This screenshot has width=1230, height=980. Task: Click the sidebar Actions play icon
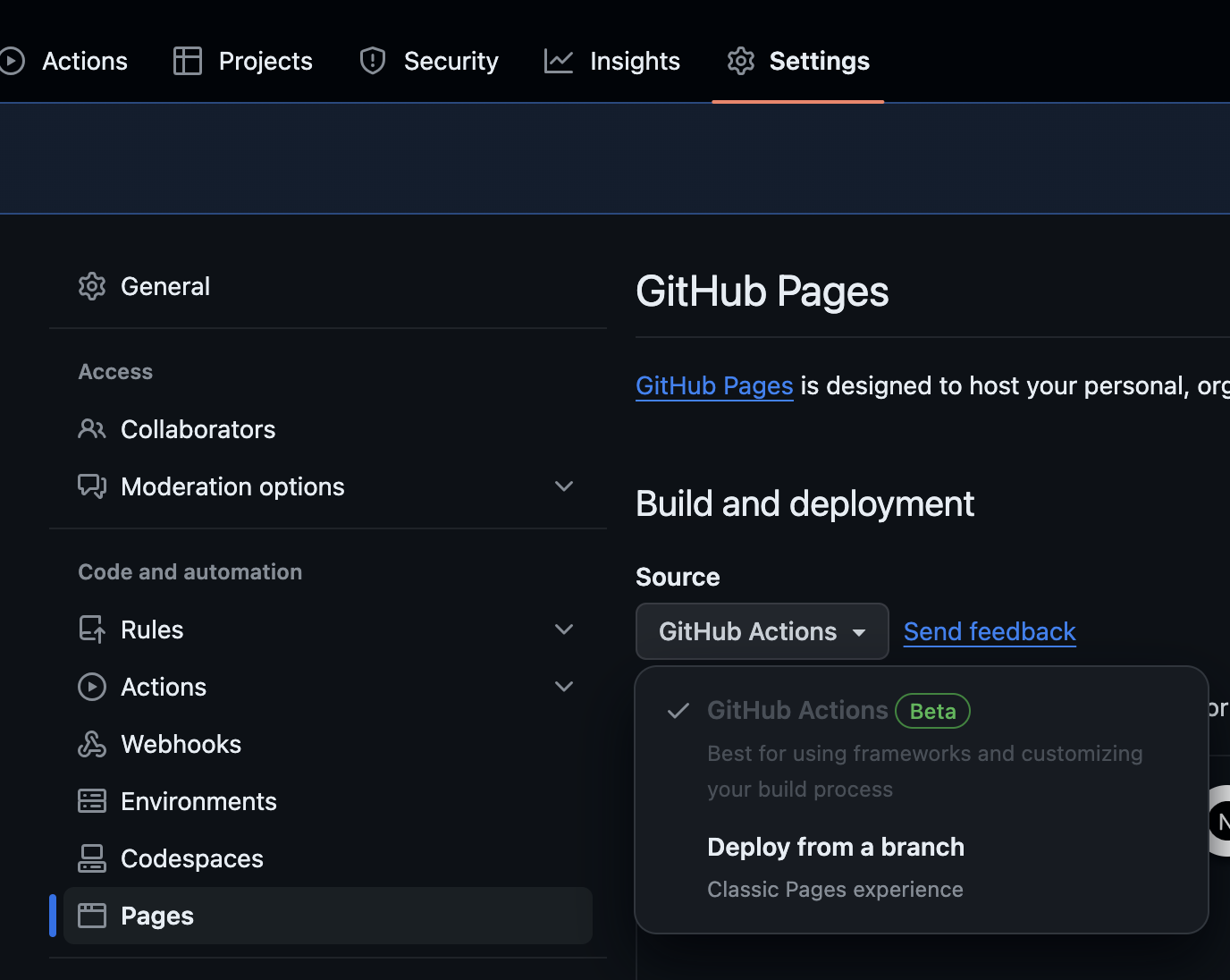click(92, 687)
